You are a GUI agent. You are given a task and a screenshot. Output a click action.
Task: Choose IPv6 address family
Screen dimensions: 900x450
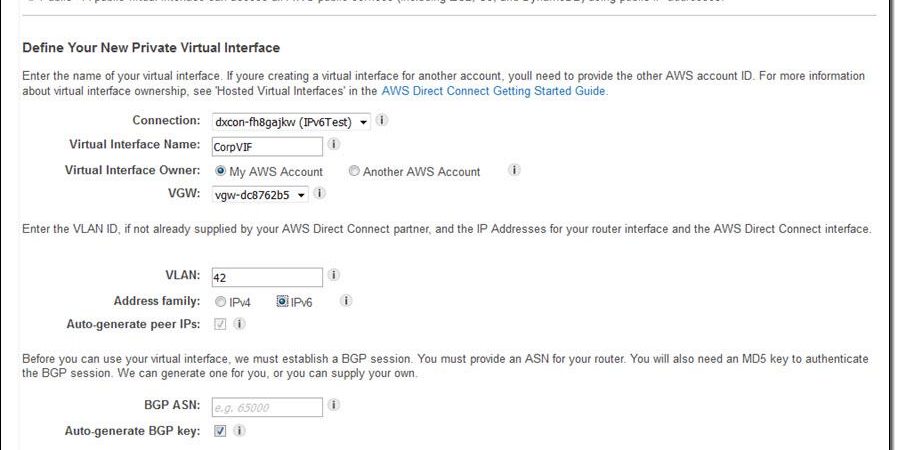(x=282, y=301)
